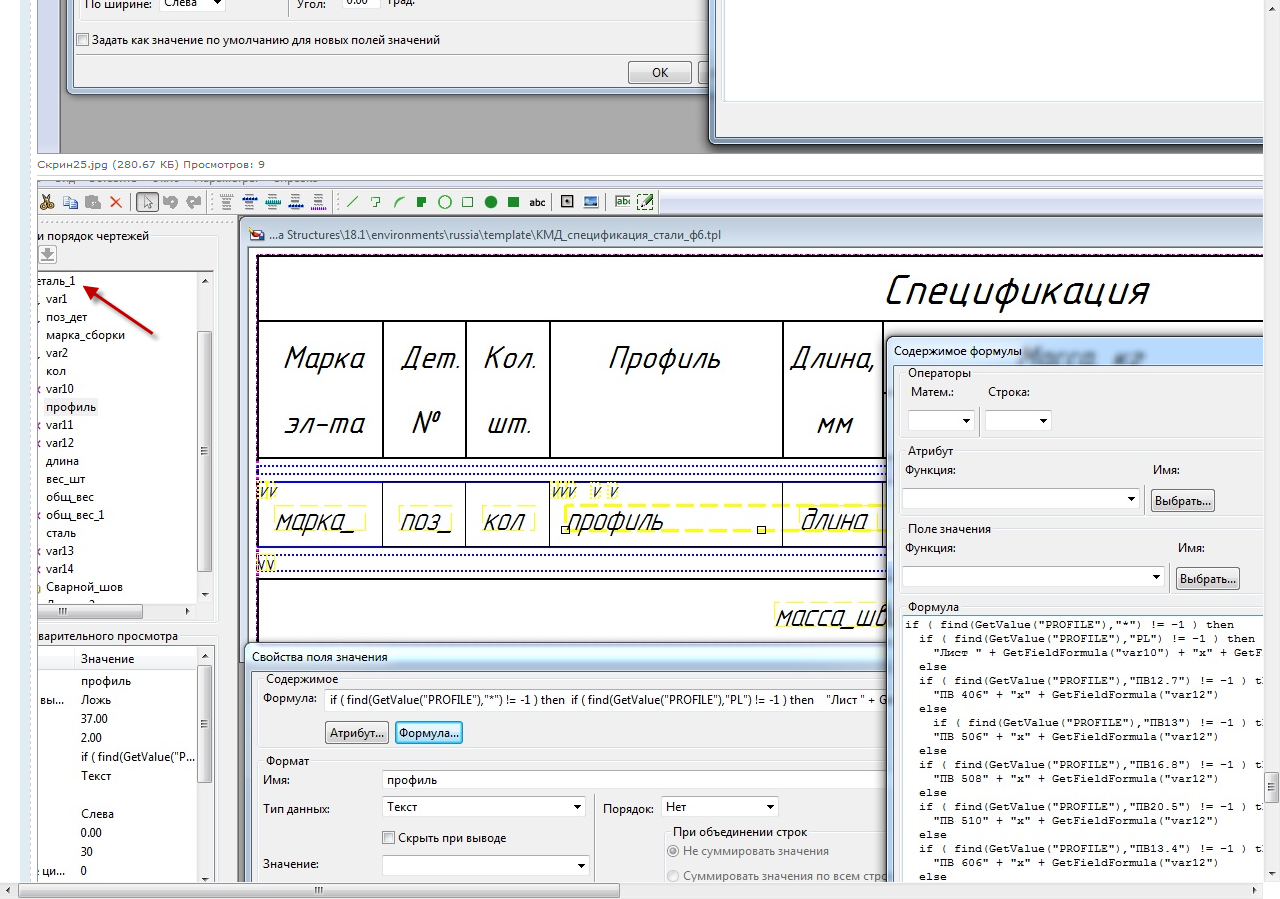Select the hollow rectangle drawing tool

(x=467, y=202)
